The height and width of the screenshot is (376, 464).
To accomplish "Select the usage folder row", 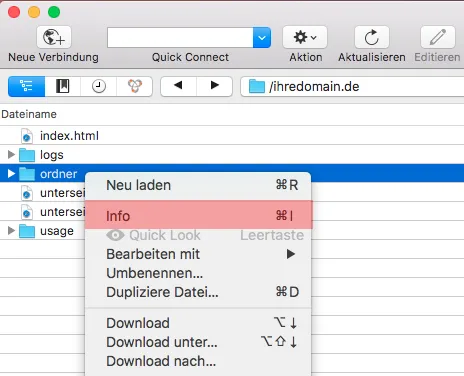I will pyautogui.click(x=232, y=231).
